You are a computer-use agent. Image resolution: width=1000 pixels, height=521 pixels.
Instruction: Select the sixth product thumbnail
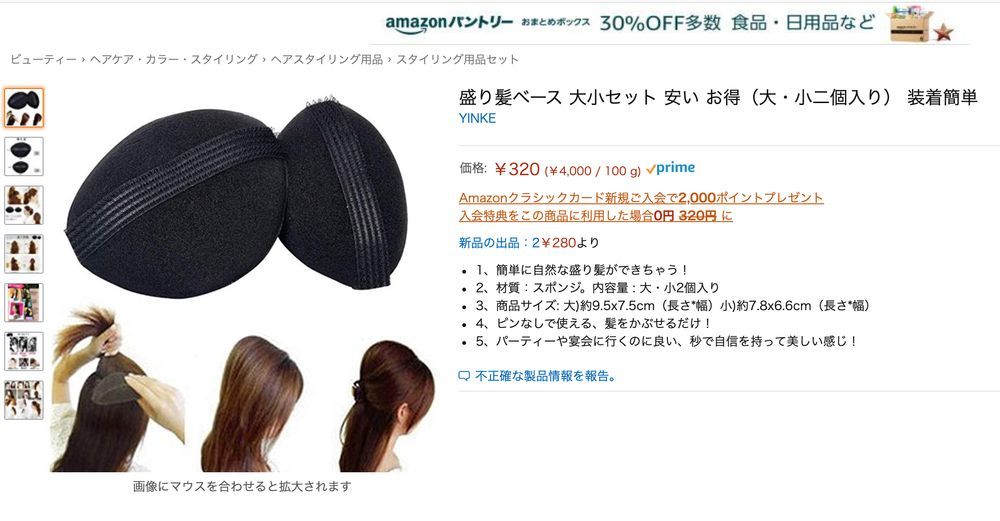tap(24, 351)
